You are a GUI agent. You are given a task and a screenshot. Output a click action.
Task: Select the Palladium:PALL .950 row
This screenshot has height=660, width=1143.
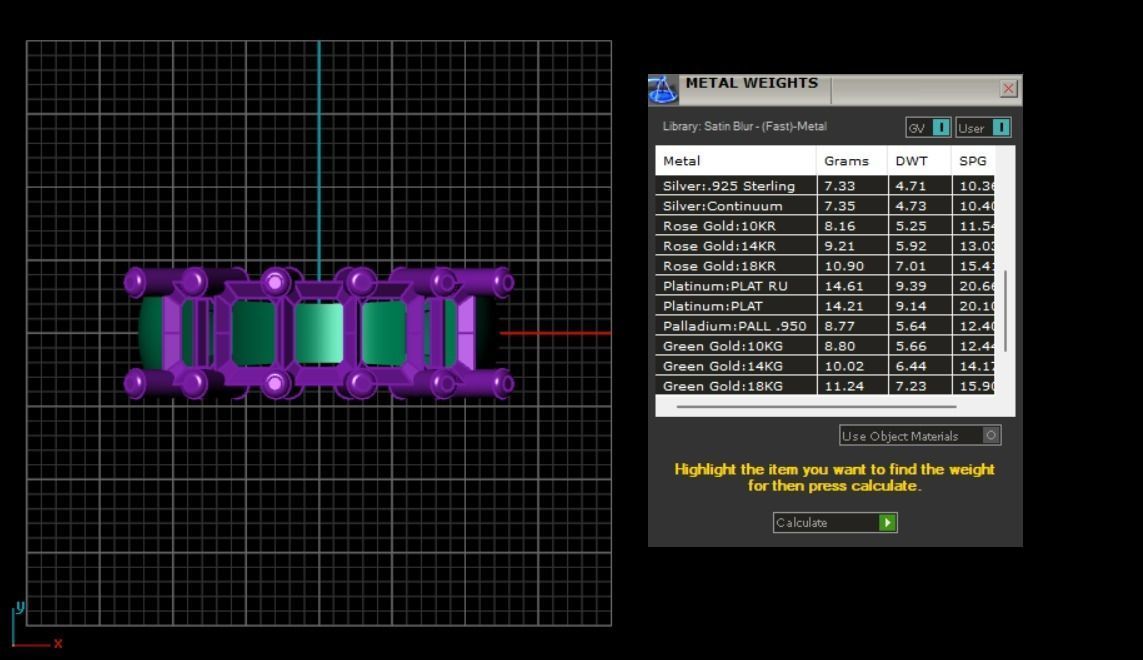click(824, 326)
